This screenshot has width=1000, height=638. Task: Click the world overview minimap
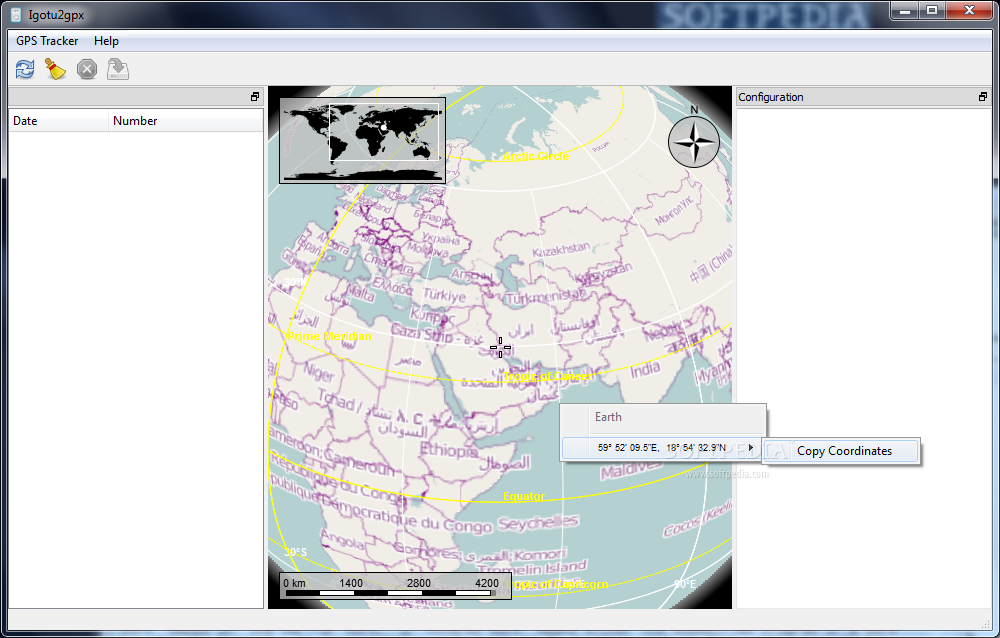tap(362, 140)
